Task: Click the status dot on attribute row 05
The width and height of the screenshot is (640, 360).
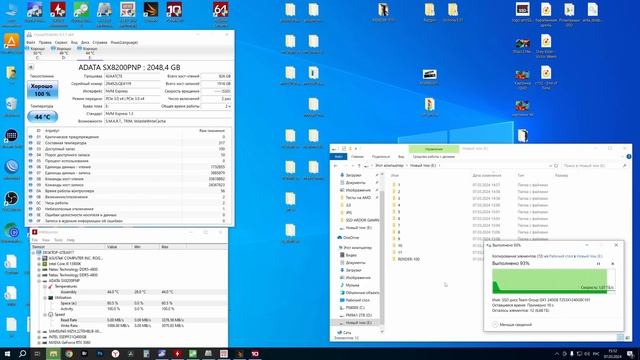Action: [31, 161]
